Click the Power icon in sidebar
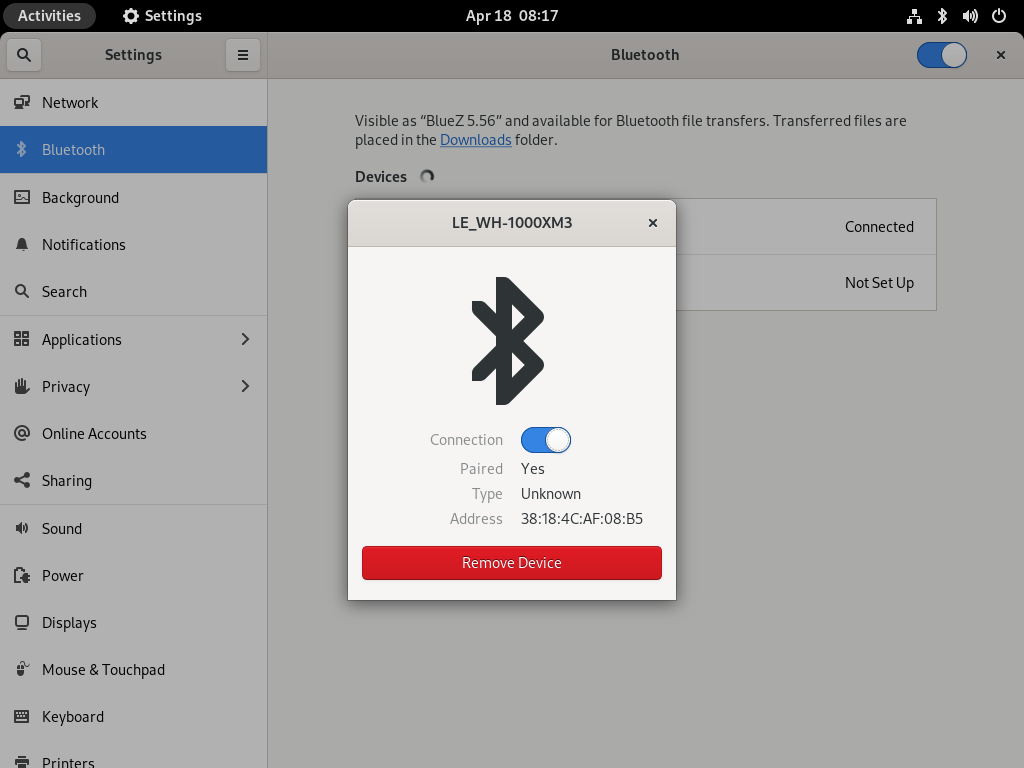The image size is (1024, 768). click(22, 575)
